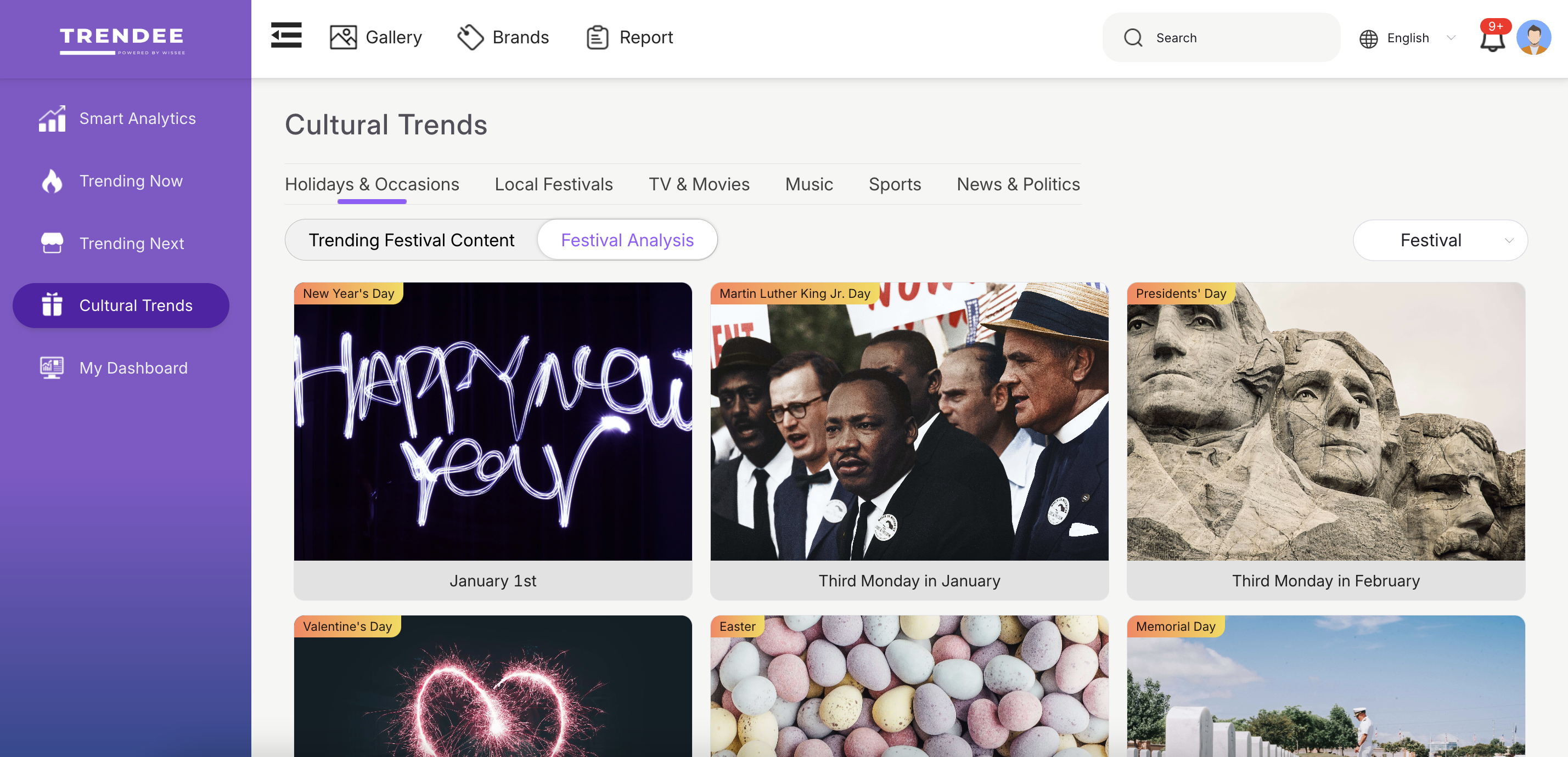Screen dimensions: 1568x757
Task: Open the Memorial Day cemetery image
Action: click(x=1326, y=686)
